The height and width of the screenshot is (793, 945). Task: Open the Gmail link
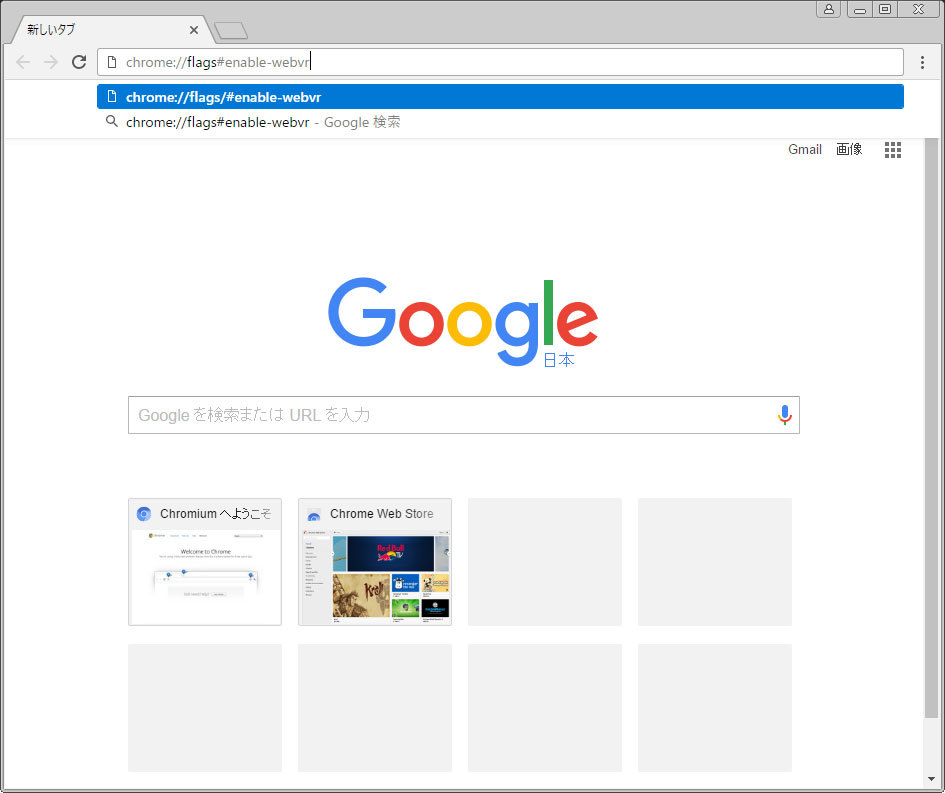[805, 149]
